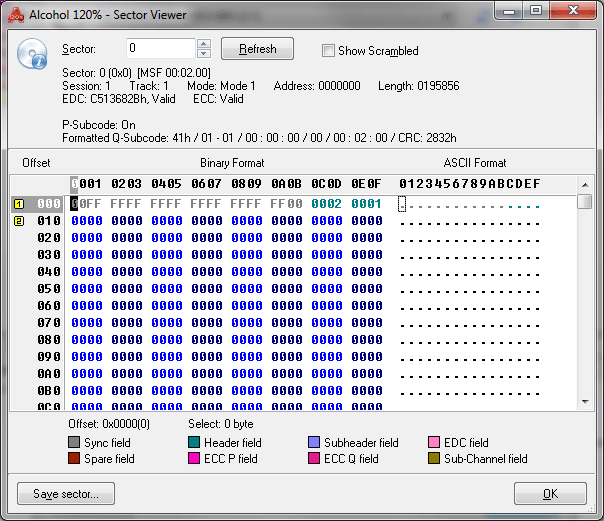Click the Subheader field swatch

click(314, 442)
